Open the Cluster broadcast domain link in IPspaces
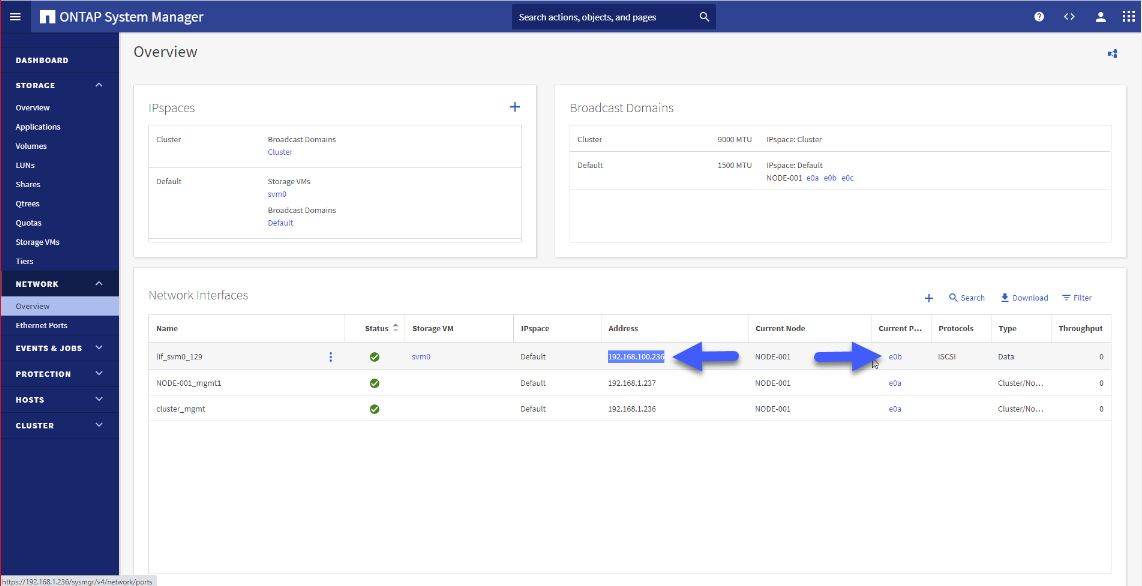Viewport: 1142px width, 586px height. click(280, 152)
